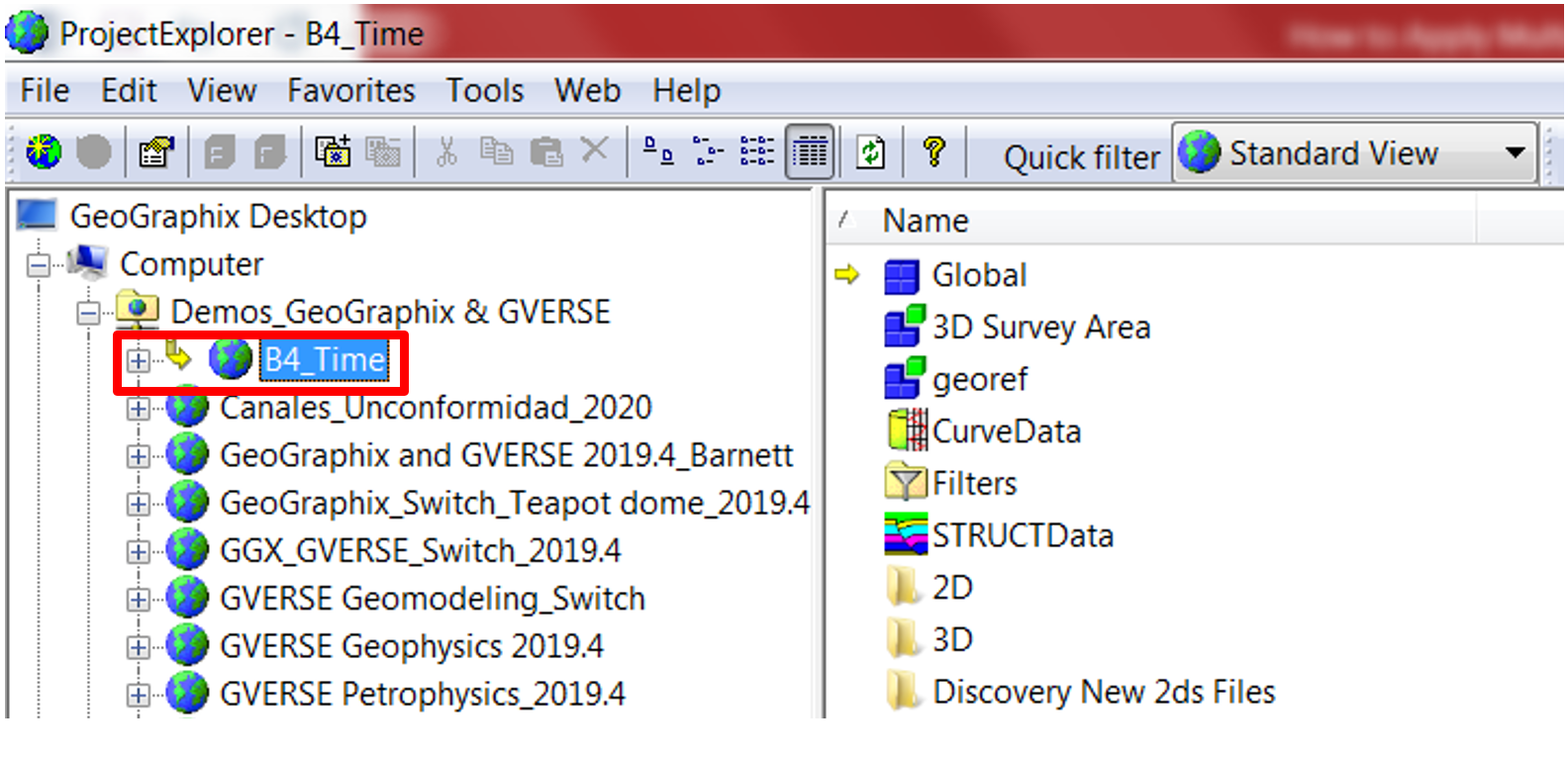Viewport: 1568px width, 759px height.
Task: Switch to Small Icons view
Action: click(708, 151)
